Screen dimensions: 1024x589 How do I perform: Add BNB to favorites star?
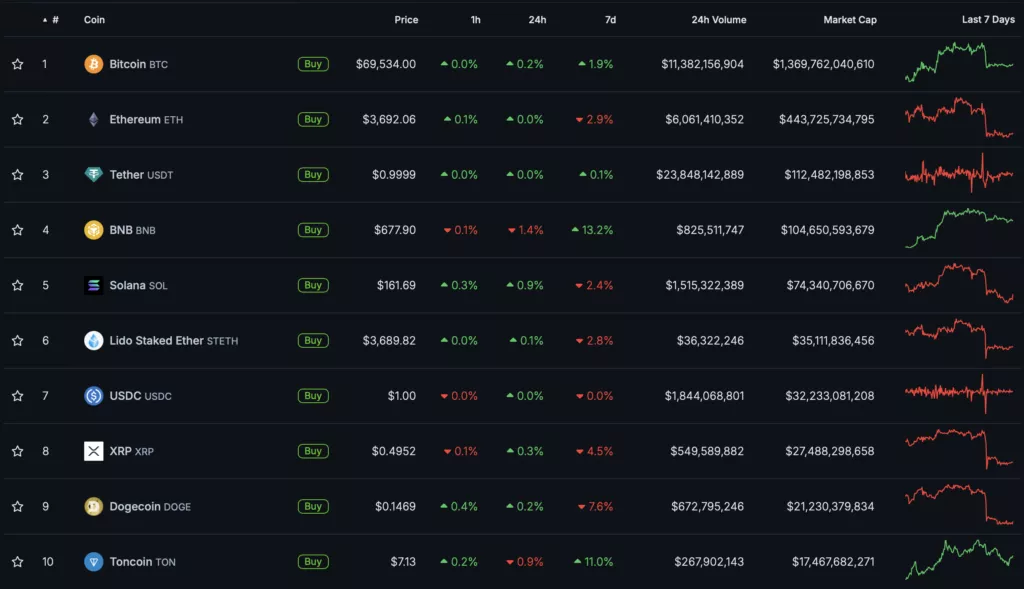point(18,230)
